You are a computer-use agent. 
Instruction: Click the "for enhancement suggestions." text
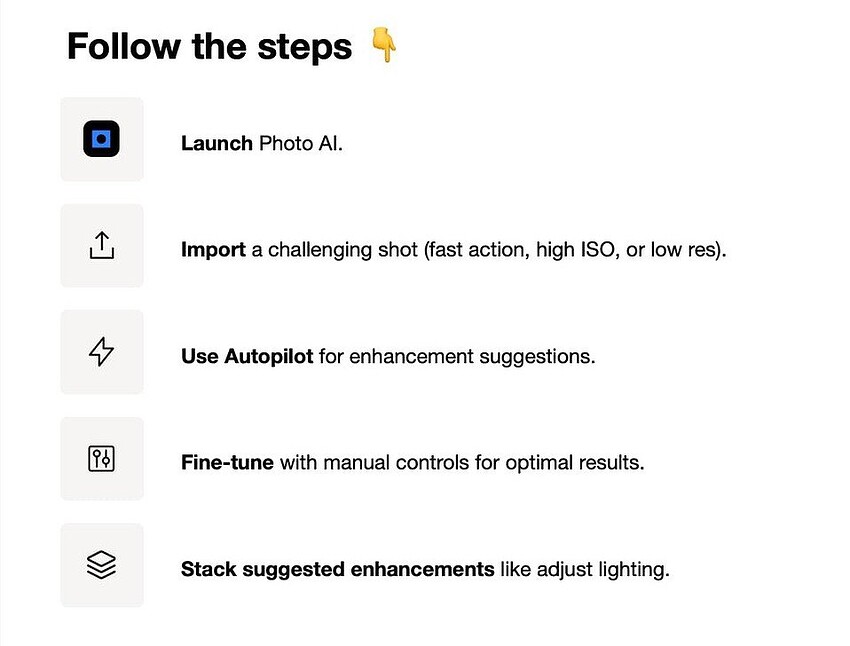[457, 356]
